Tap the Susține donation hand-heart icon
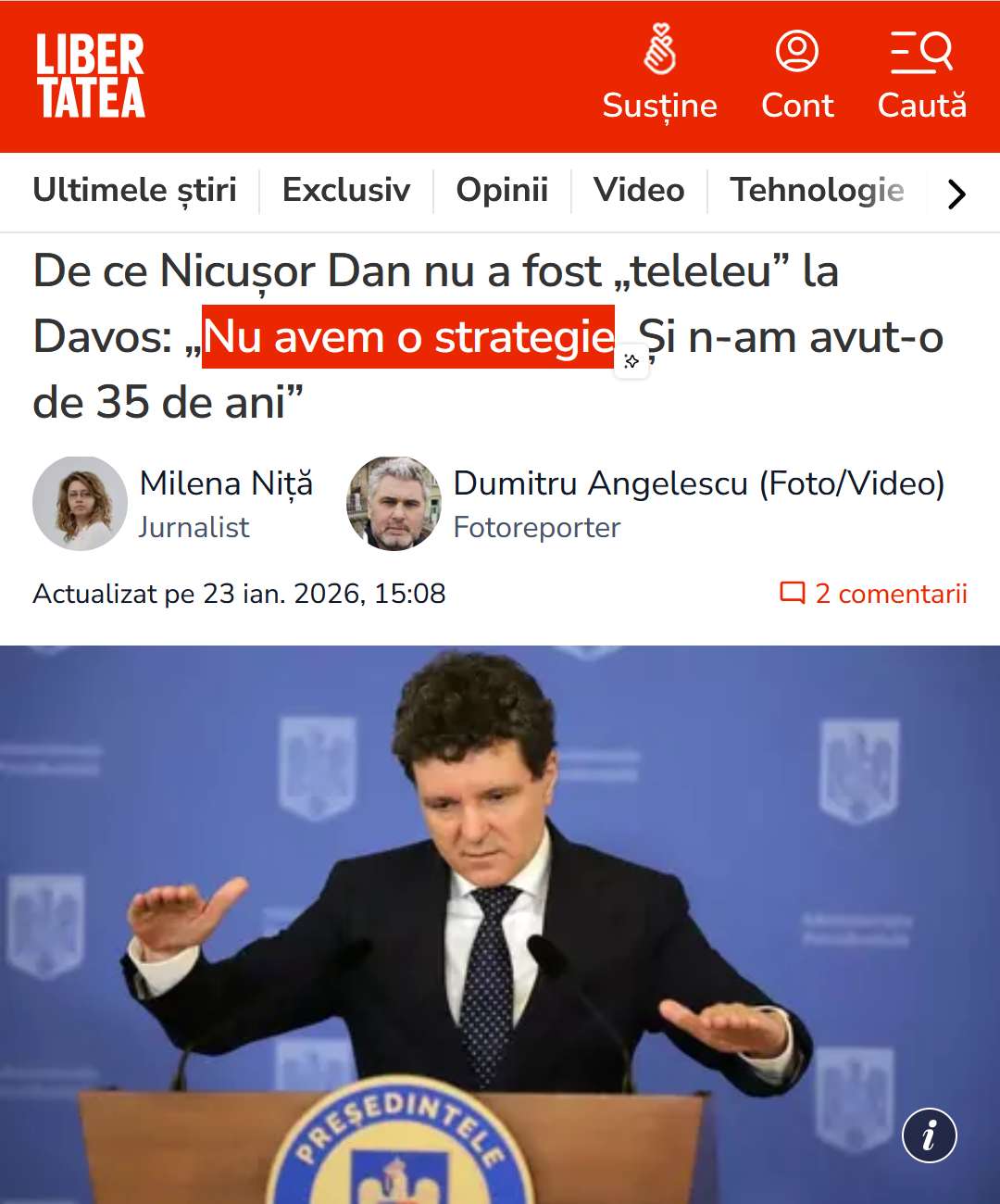 [x=660, y=50]
